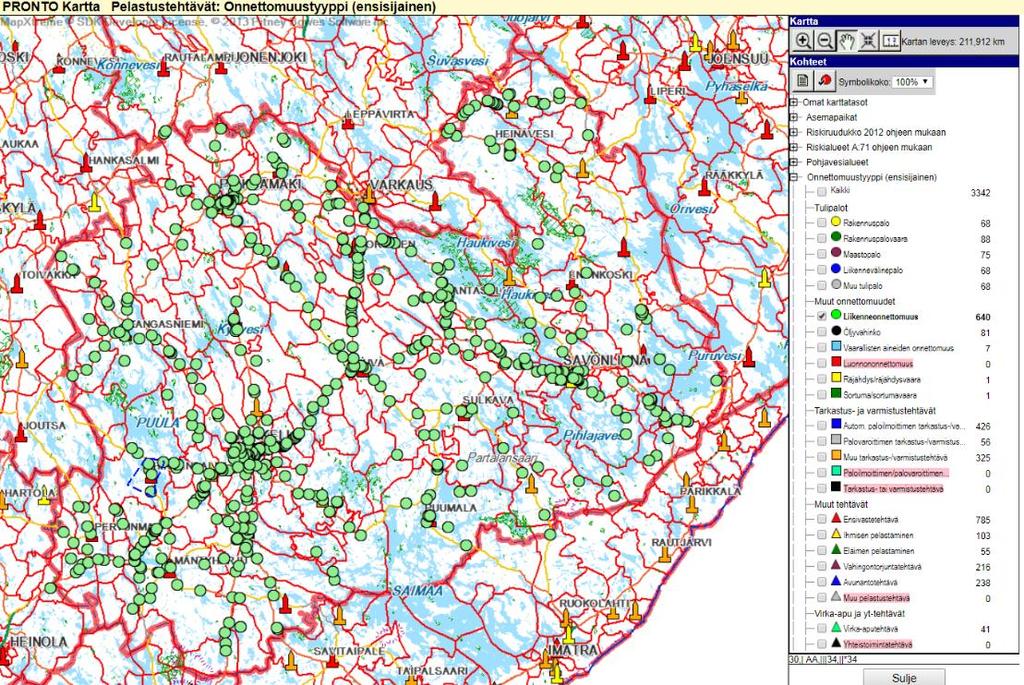Check the Öljyvahinko checkbox
Viewport: 1024px width, 685px height.
coord(822,332)
